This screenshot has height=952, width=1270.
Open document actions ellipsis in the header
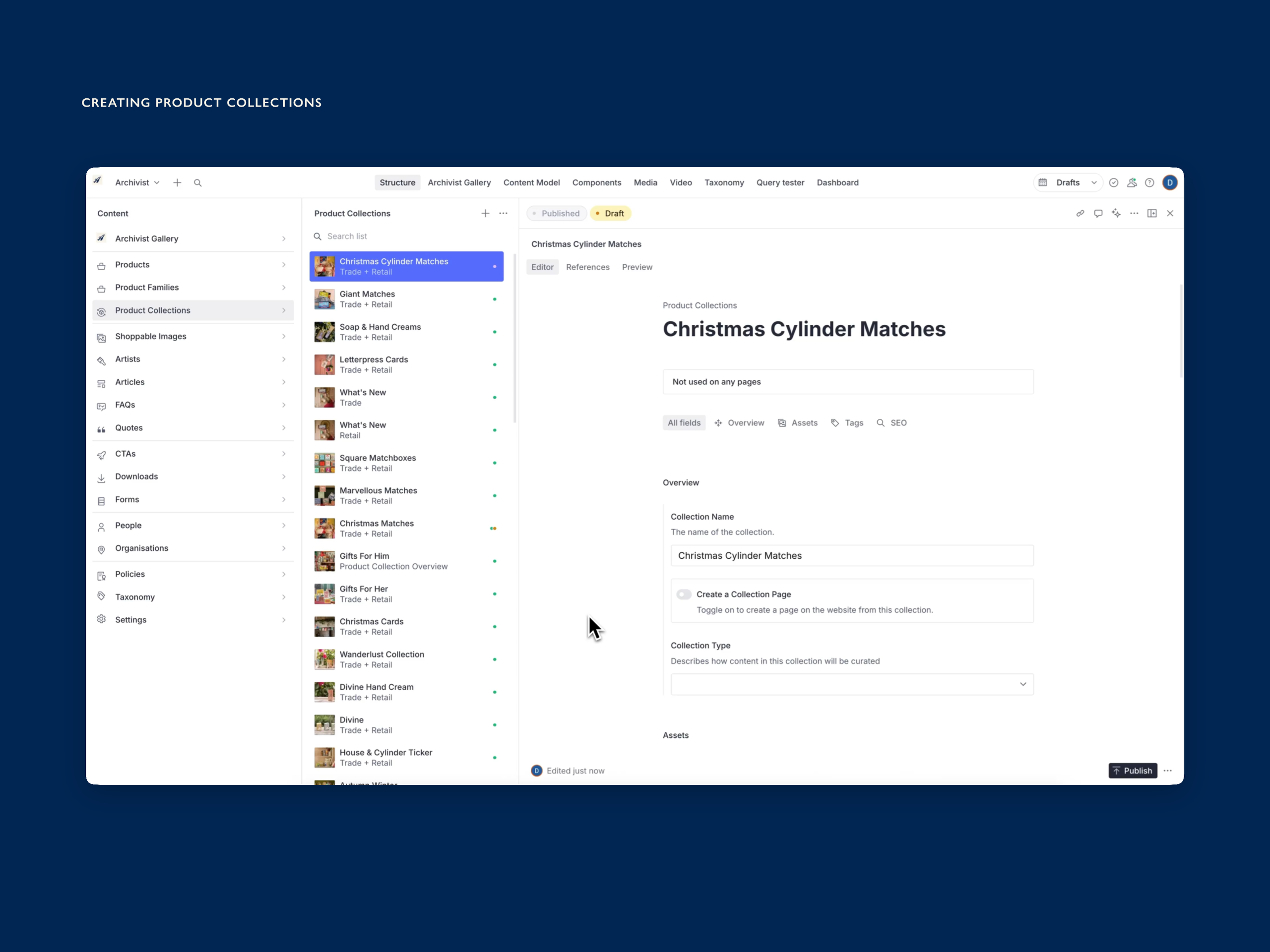click(x=1135, y=214)
